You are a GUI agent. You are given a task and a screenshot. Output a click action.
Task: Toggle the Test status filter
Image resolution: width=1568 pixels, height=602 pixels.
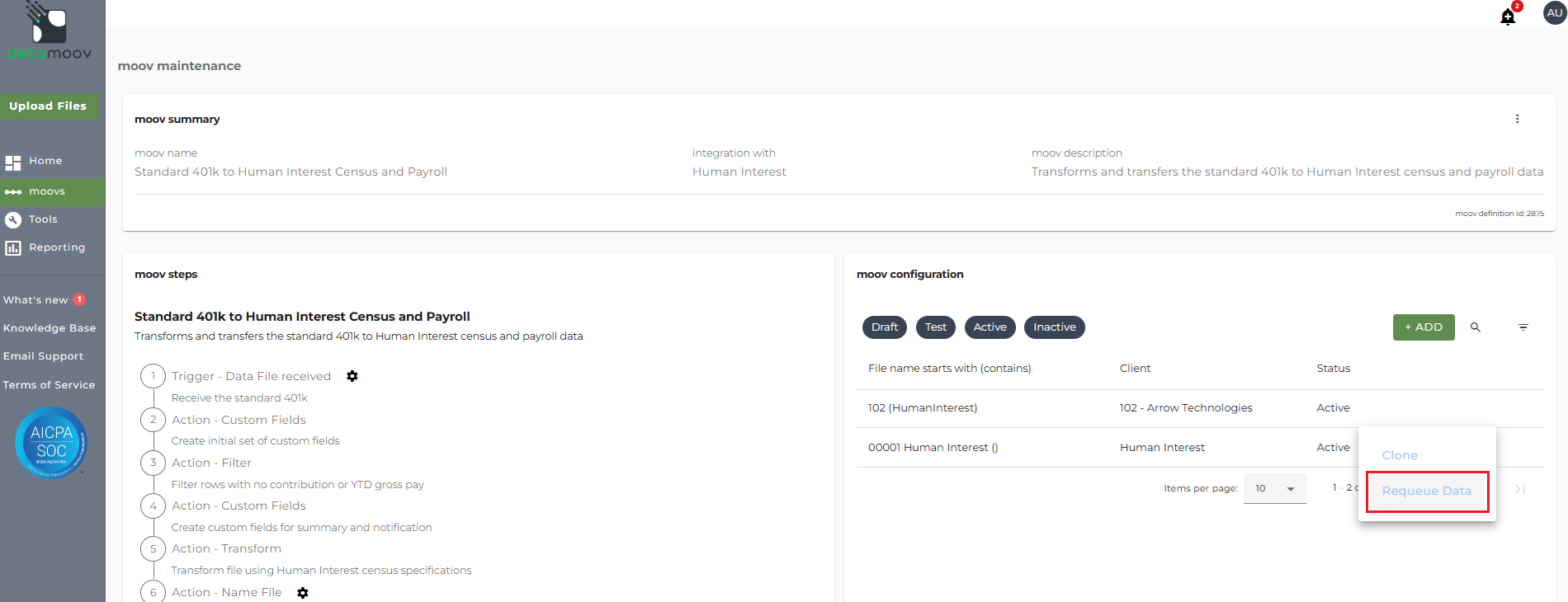(936, 327)
